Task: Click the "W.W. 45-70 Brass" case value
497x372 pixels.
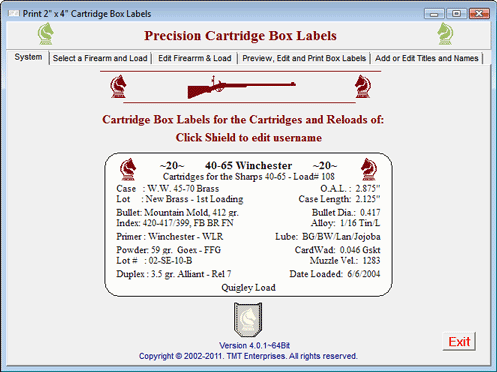Action: [x=183, y=189]
